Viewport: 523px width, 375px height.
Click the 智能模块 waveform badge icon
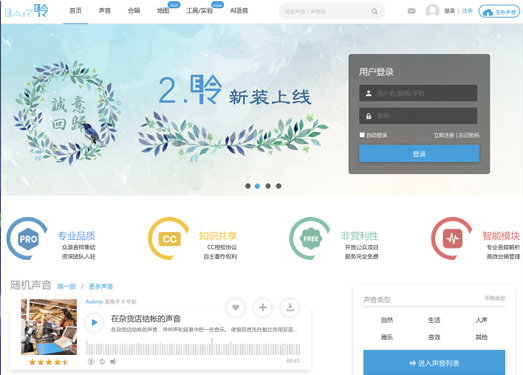(452, 239)
